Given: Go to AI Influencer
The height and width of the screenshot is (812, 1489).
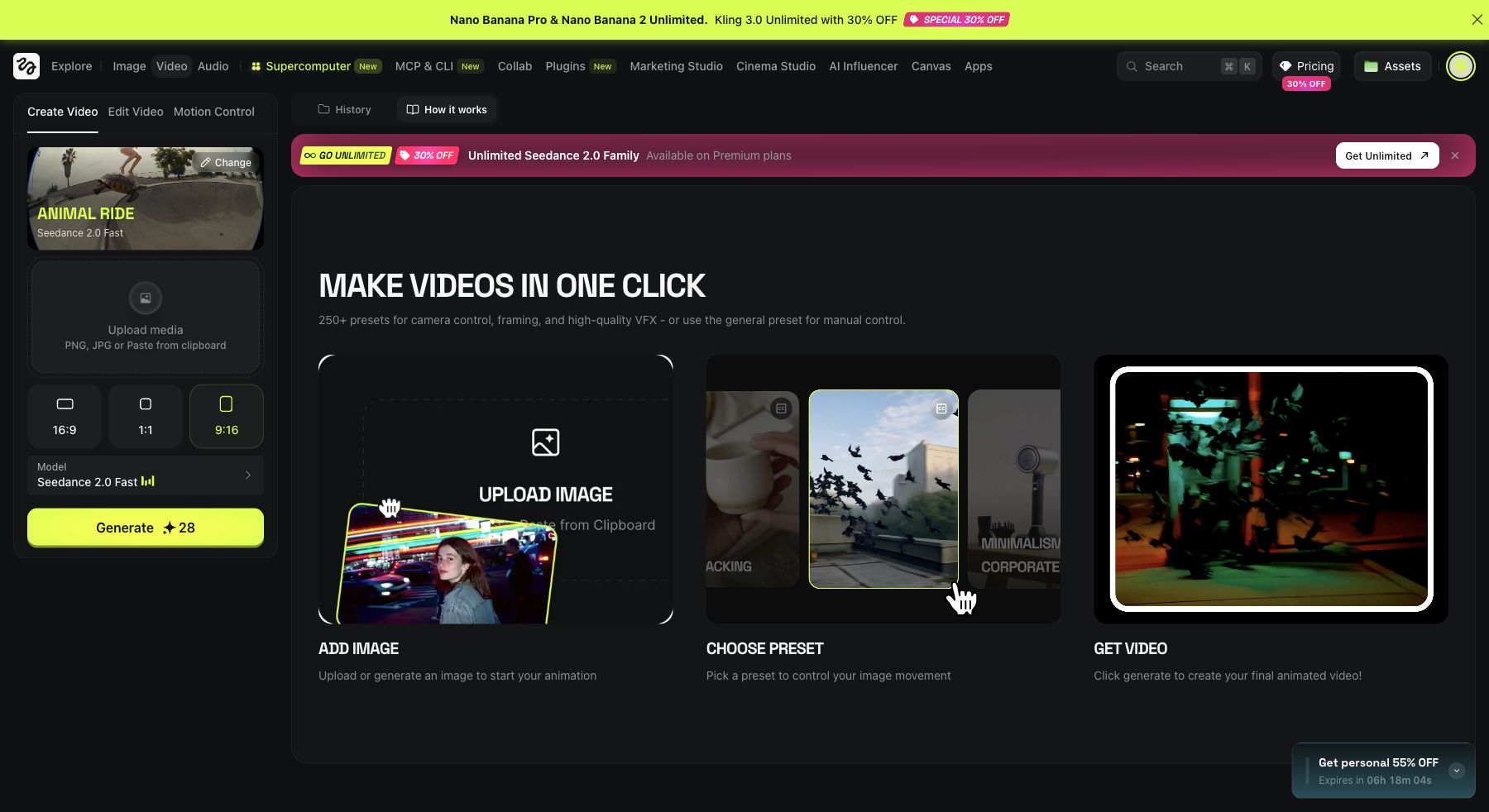Looking at the screenshot, I should coord(863,66).
